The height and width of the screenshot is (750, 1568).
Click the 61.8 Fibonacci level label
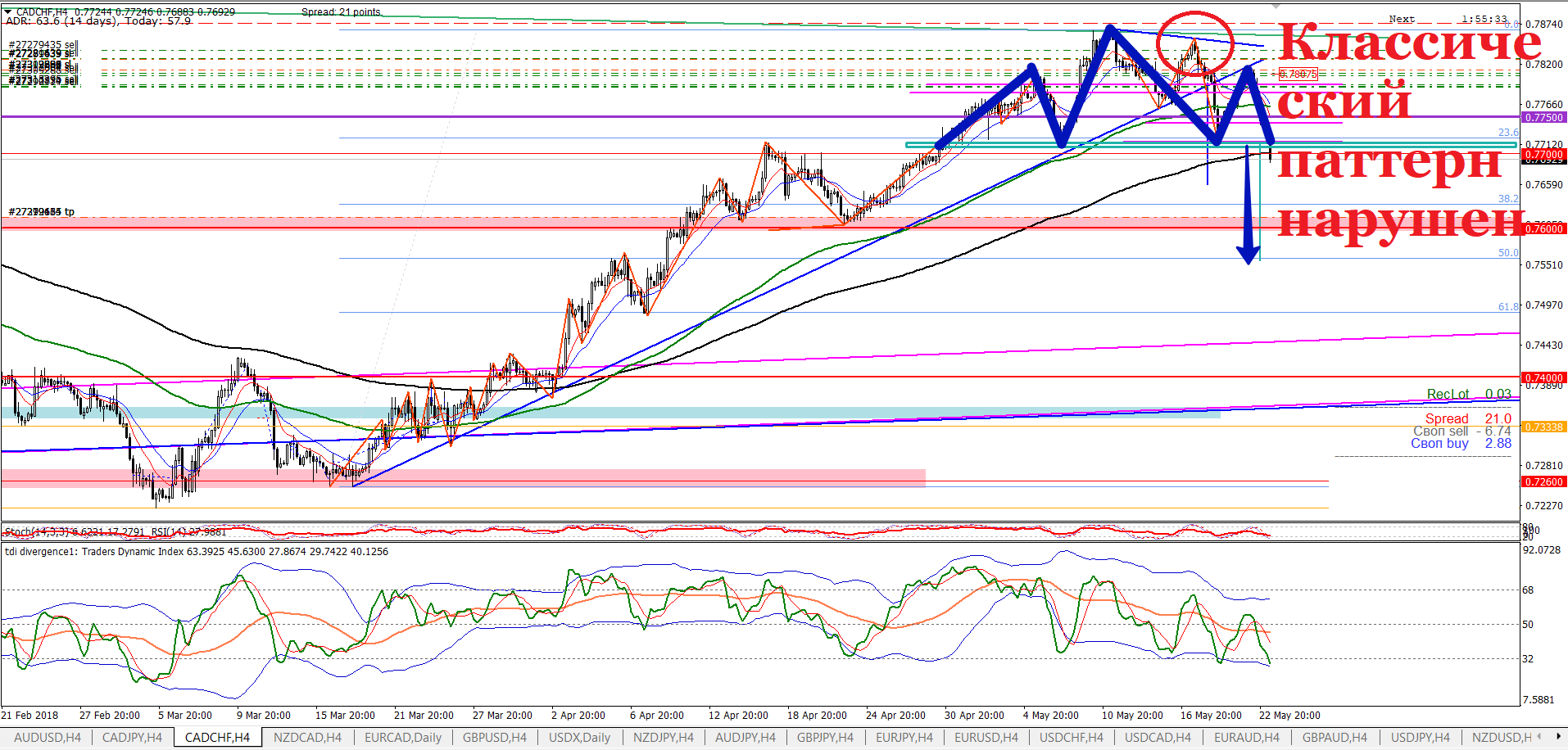pos(1508,307)
